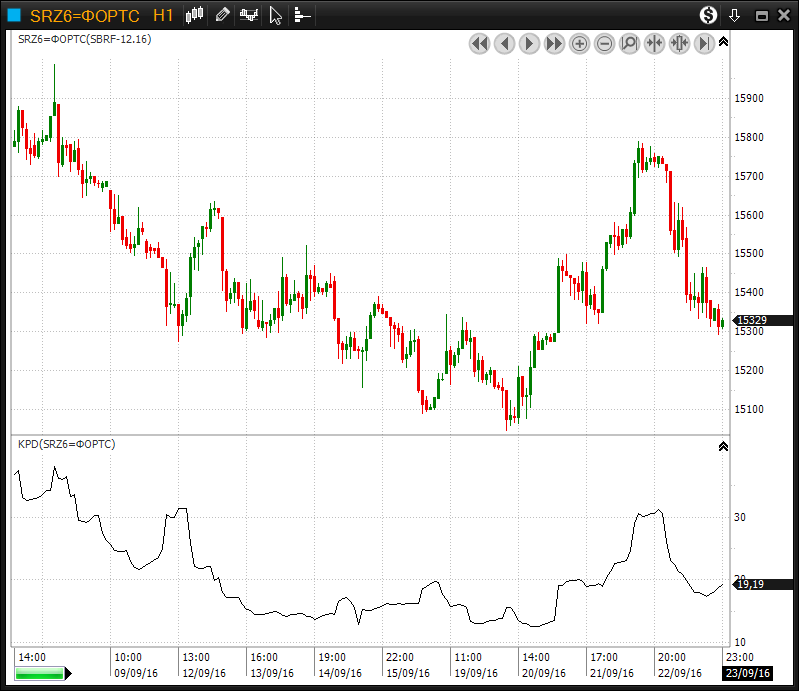The image size is (799, 691).
Task: Zoom in with the plus button
Action: coord(579,43)
